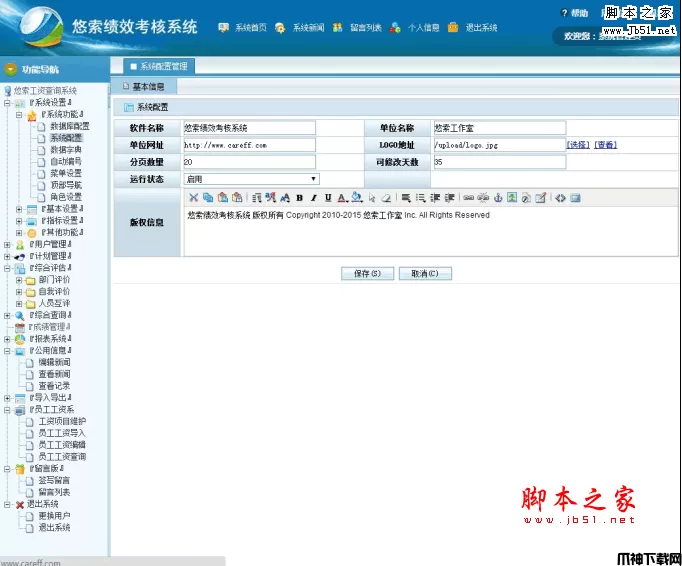Image resolution: width=682 pixels, height=566 pixels.
Task: Click the 保存(S) button
Action: coord(367,273)
